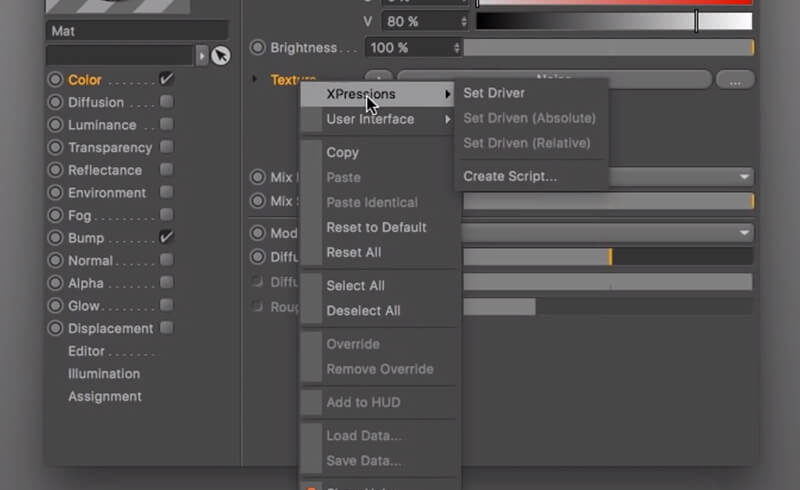
Task: Click the animation dot next to Luminance
Action: pos(55,125)
